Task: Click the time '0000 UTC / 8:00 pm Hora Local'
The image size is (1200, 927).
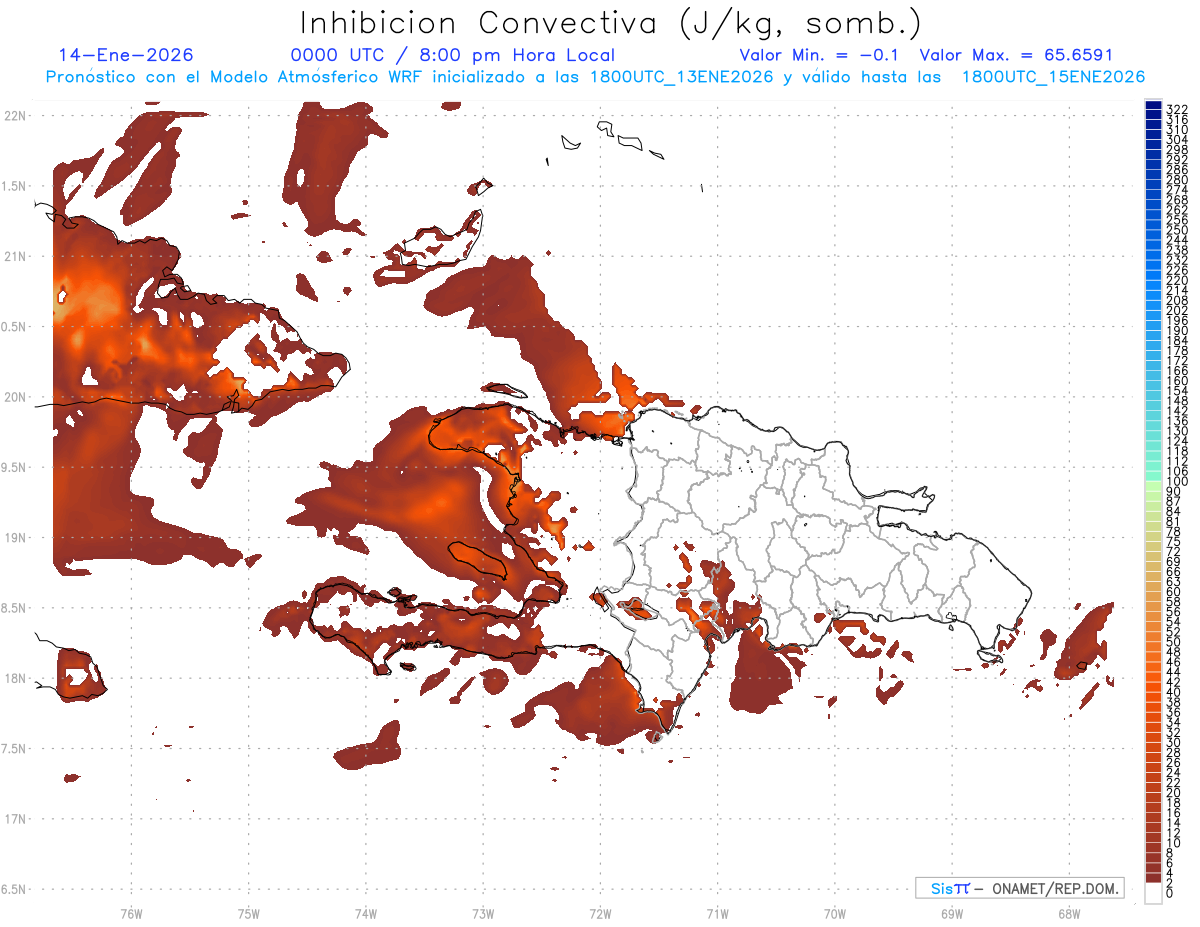Action: click(452, 56)
